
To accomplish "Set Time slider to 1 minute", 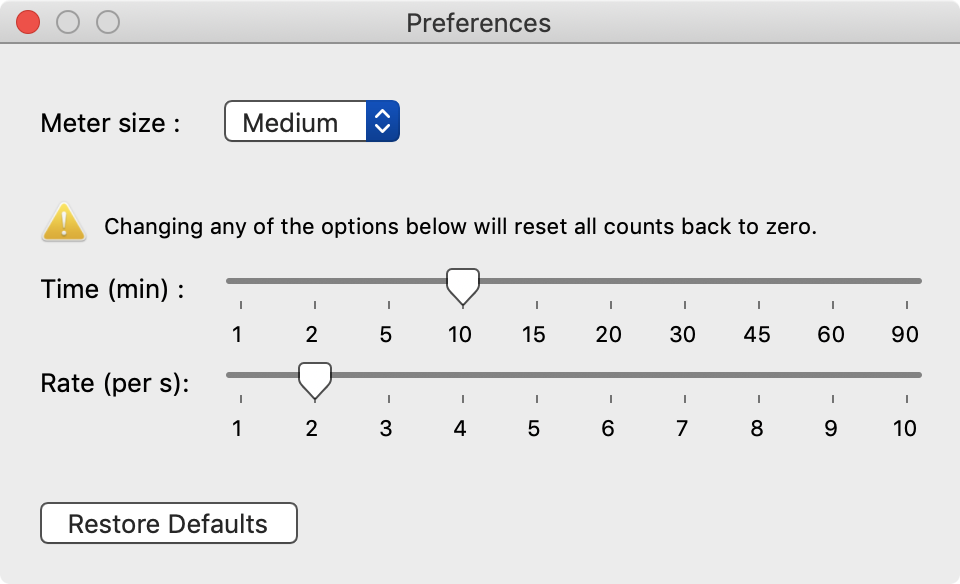I will [x=240, y=281].
